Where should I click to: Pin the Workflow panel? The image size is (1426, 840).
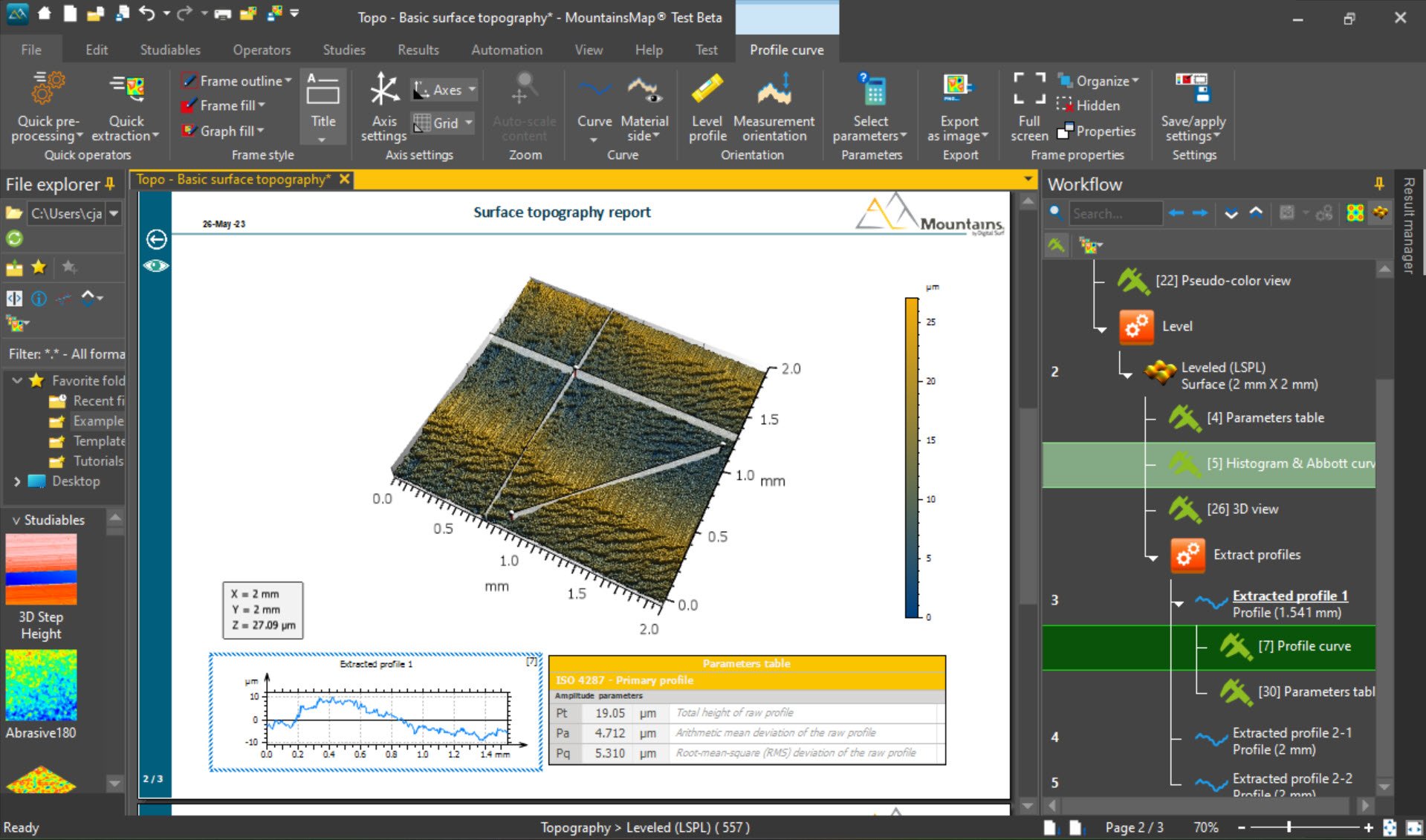[x=1379, y=183]
